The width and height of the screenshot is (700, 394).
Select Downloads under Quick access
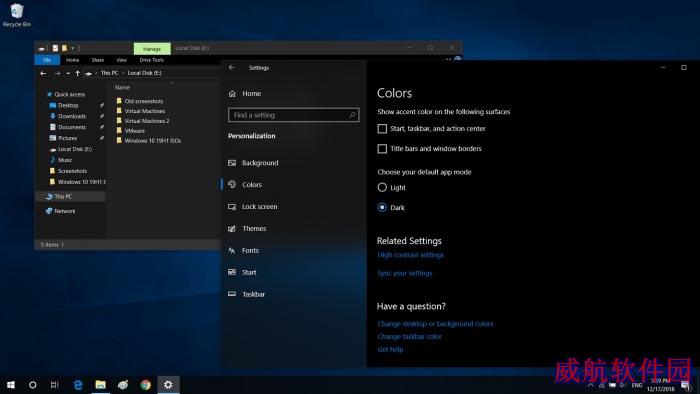click(71, 116)
